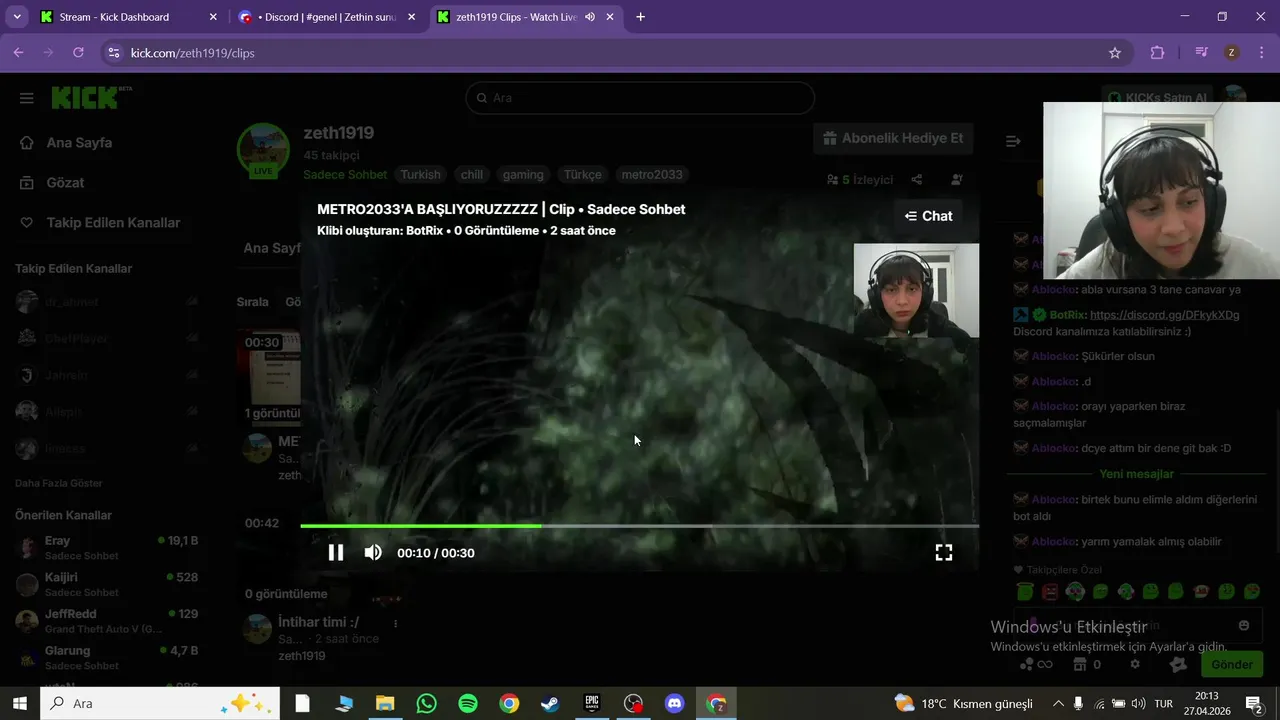This screenshot has width=1280, height=720.
Task: Open chat settings gear icon
Action: pyautogui.click(x=1135, y=664)
